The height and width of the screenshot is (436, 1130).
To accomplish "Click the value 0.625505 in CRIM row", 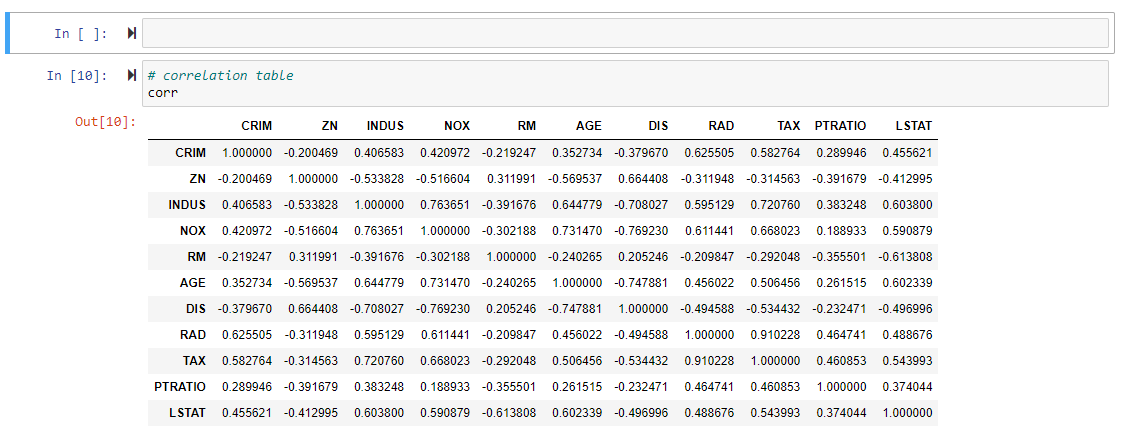I will pos(710,153).
